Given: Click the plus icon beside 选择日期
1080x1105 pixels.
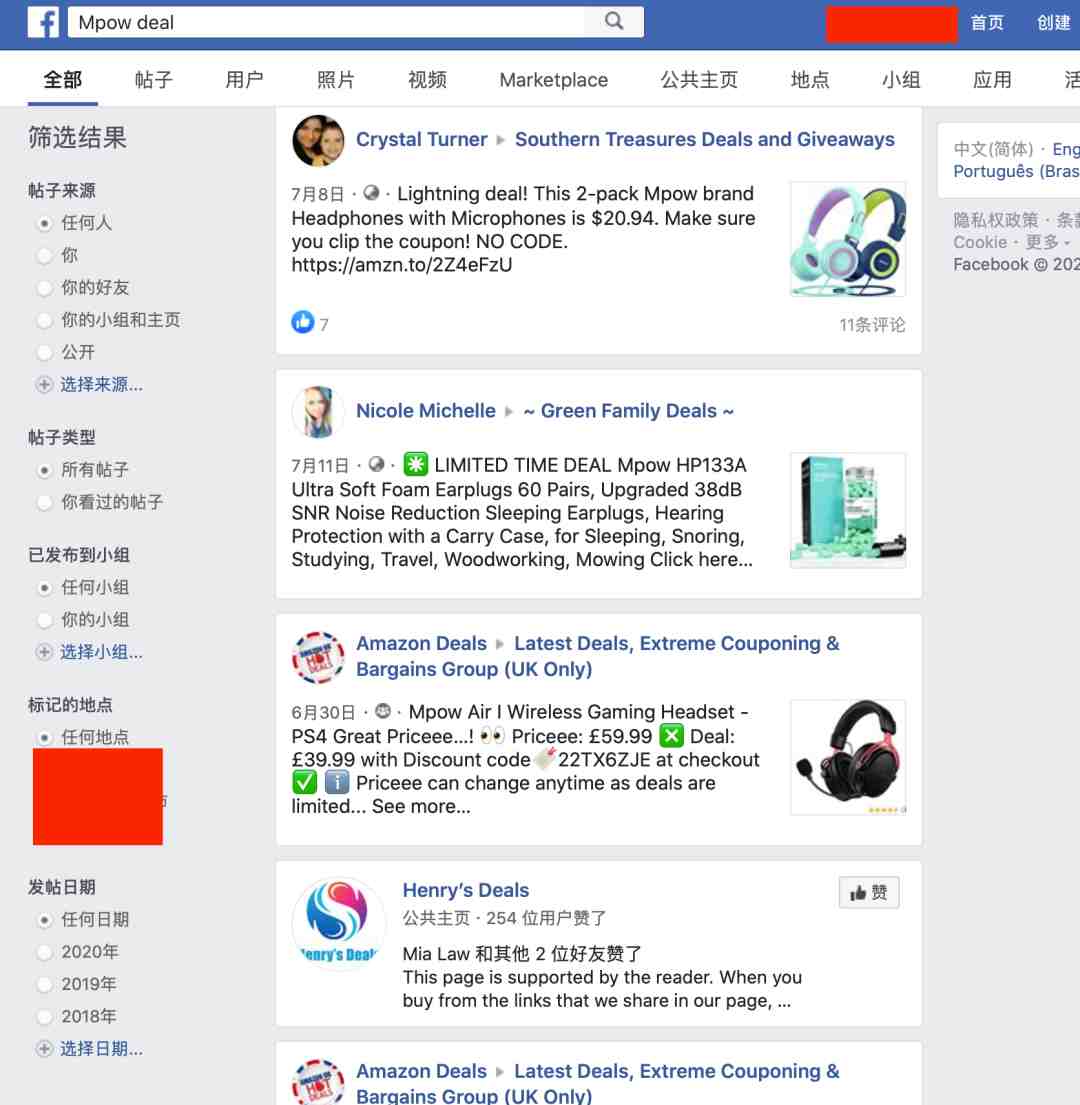Looking at the screenshot, I should (x=44, y=1049).
